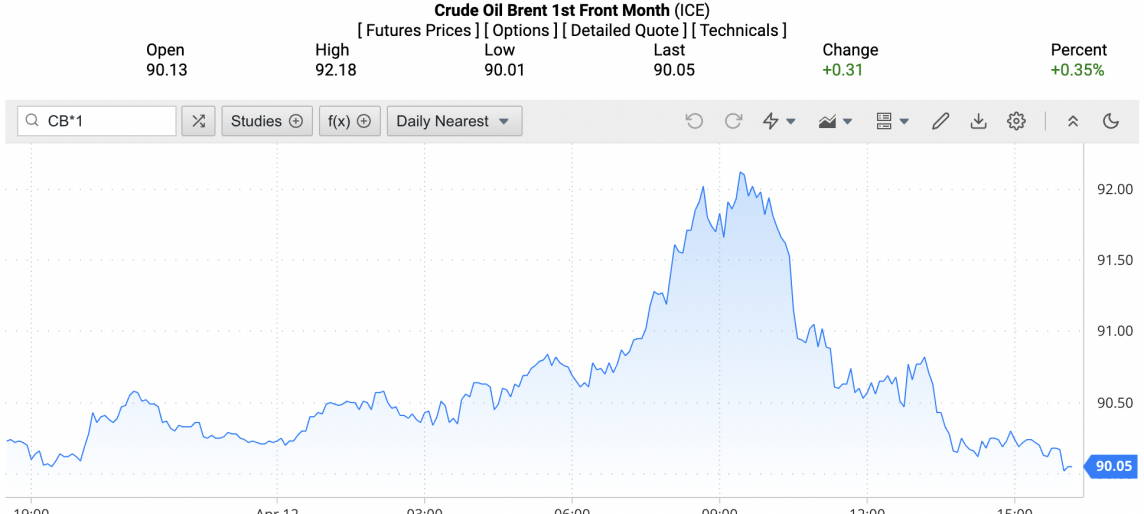Image resolution: width=1144 pixels, height=514 pixels.
Task: Go to Futures Prices link
Action: click(x=418, y=30)
